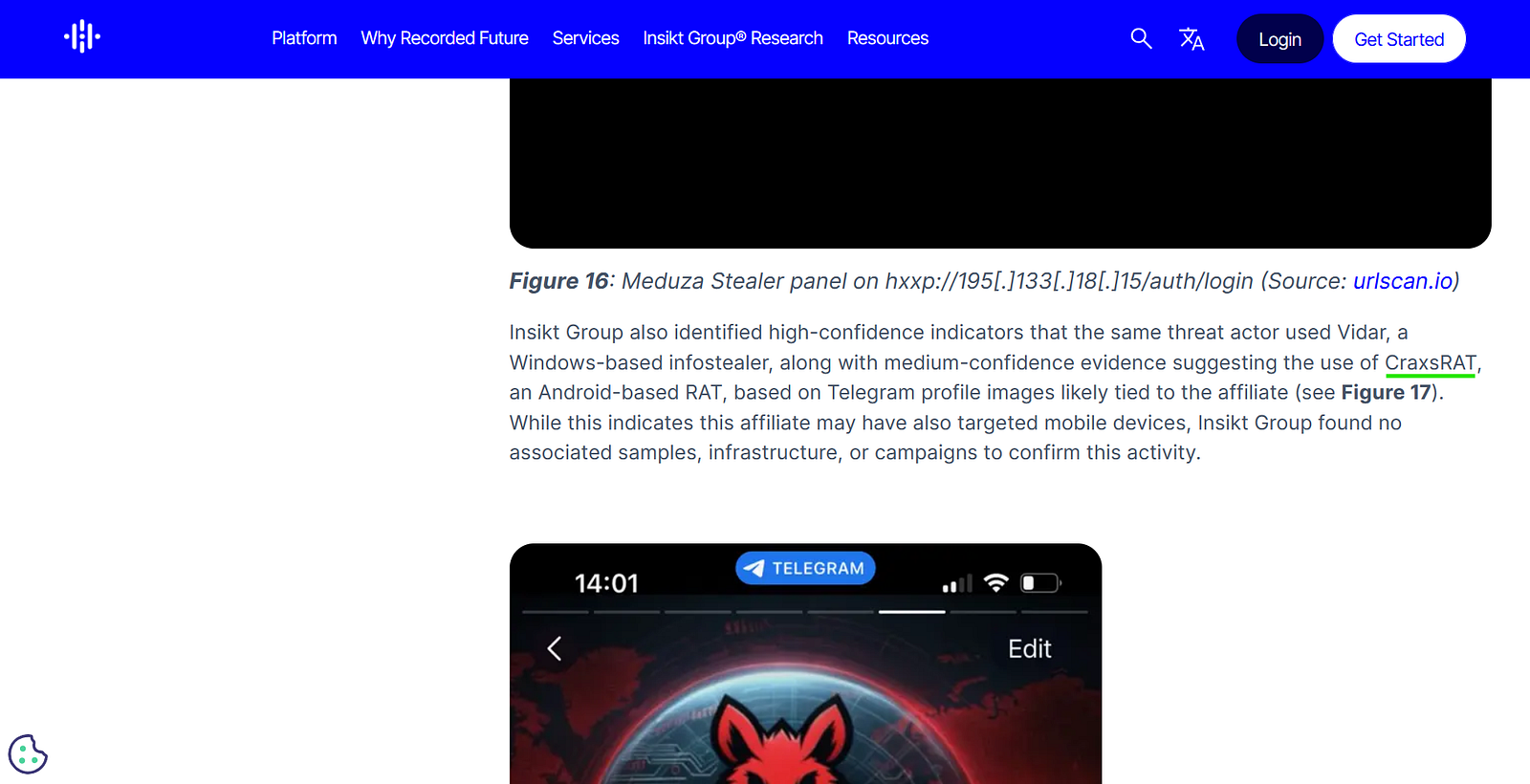Click the TELEGRAM pill in the screenshot

click(805, 568)
